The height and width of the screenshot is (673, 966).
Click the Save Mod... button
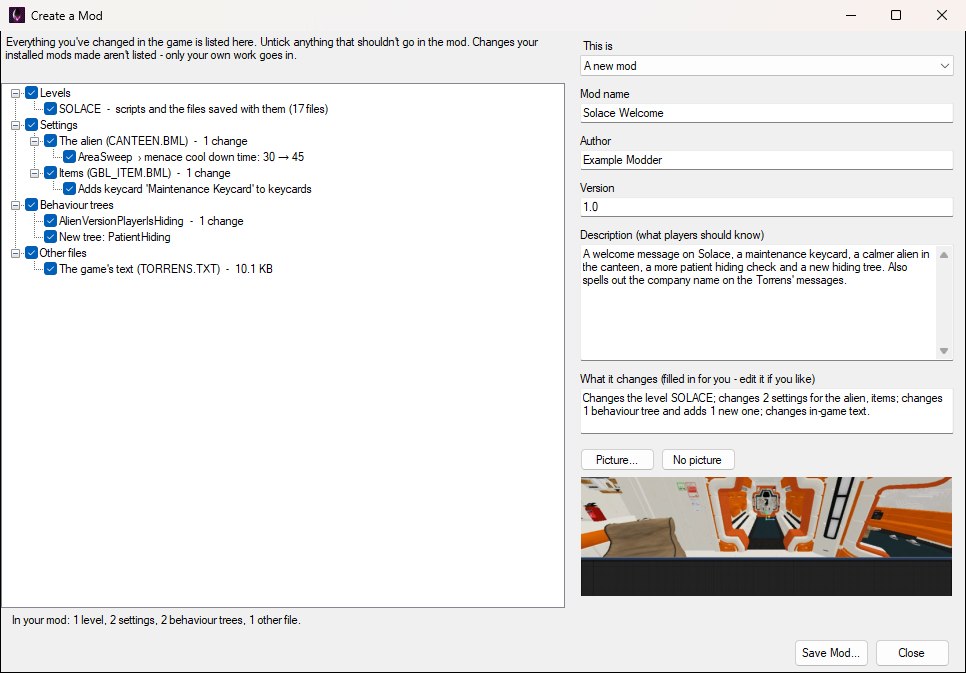[x=830, y=653]
